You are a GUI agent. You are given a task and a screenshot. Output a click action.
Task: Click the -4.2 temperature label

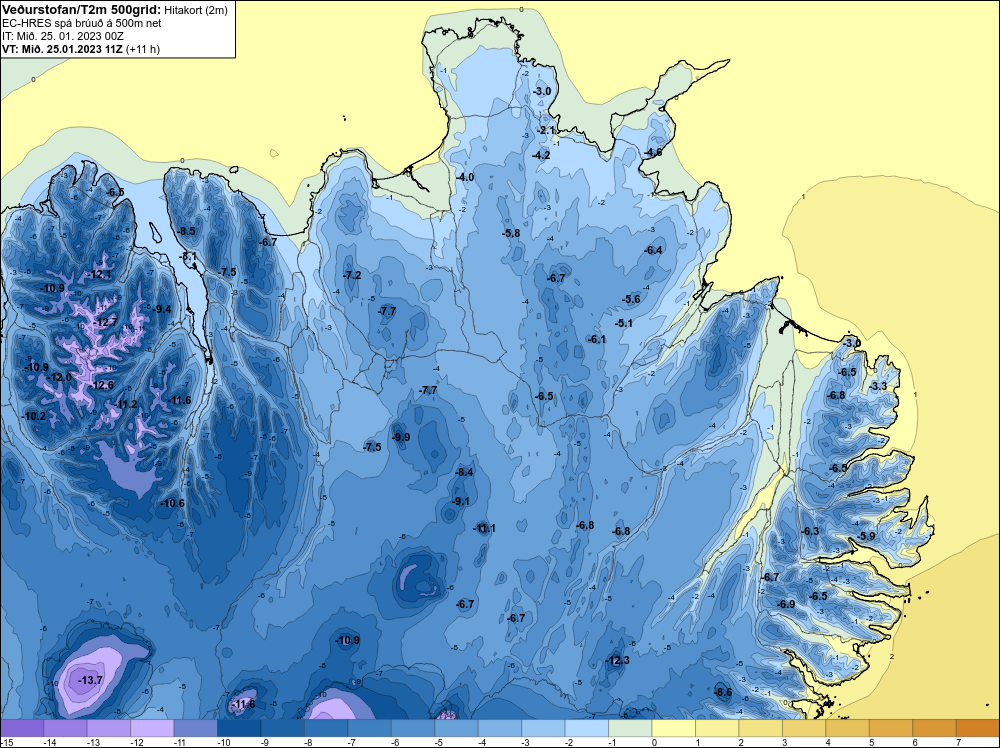pyautogui.click(x=541, y=155)
